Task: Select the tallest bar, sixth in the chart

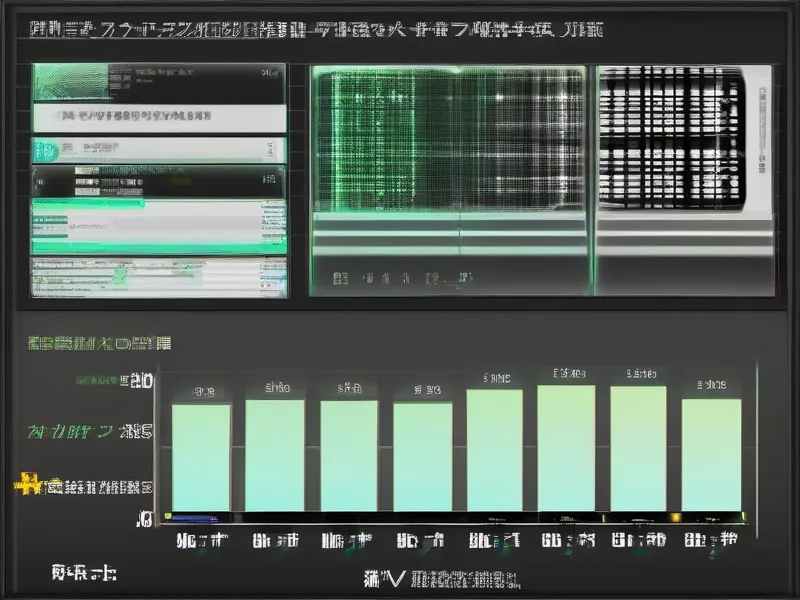Action: (566, 448)
